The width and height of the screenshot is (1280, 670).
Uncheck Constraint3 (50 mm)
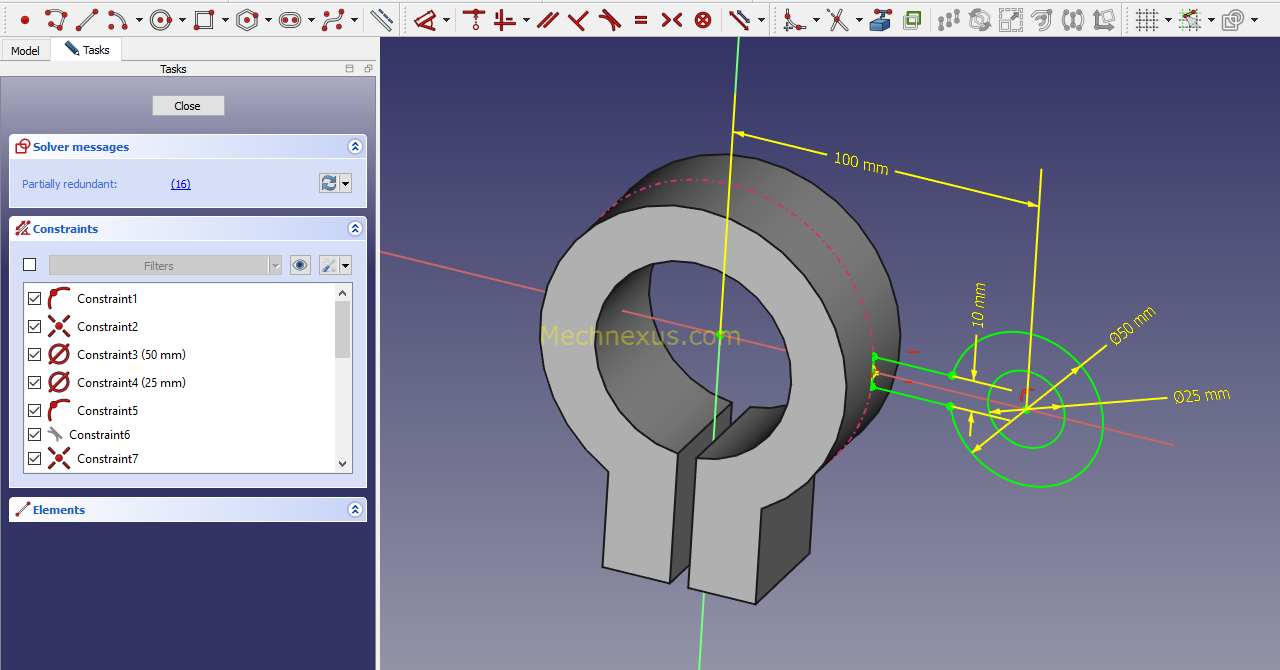click(33, 354)
